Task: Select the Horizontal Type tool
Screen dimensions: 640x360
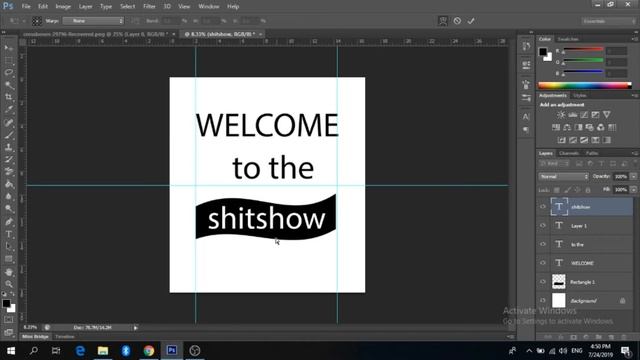Action: [x=9, y=234]
